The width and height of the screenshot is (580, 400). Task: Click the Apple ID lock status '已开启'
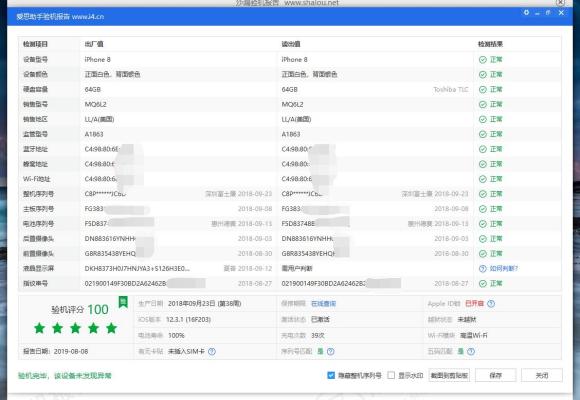[x=474, y=303]
